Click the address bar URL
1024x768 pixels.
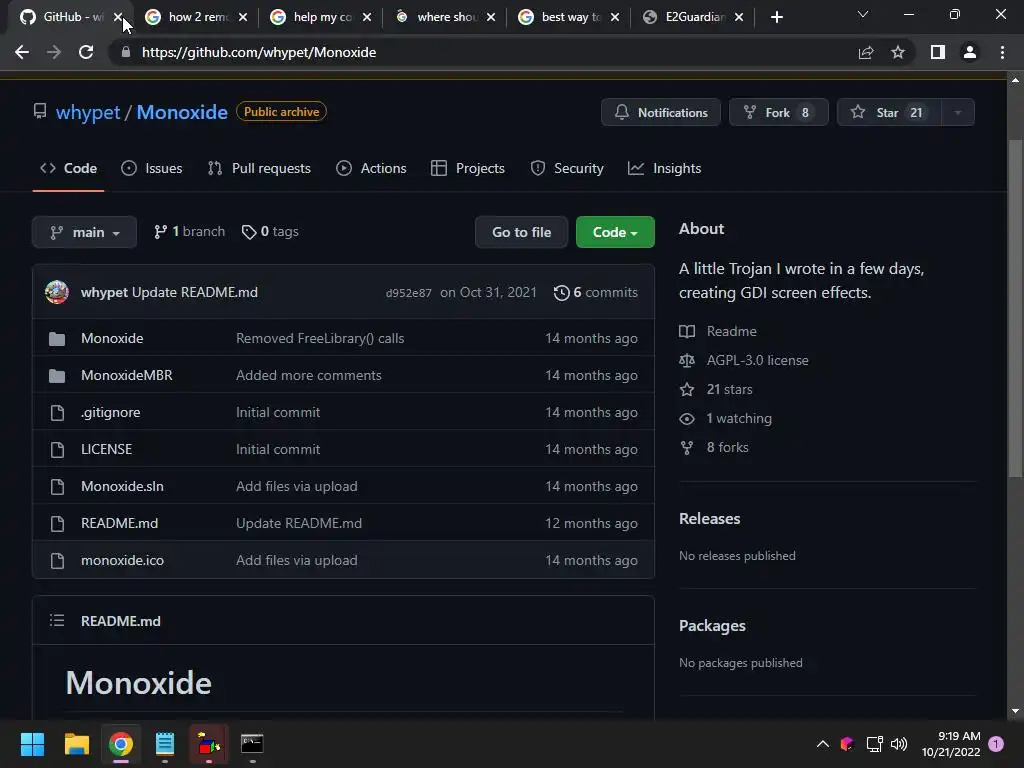259,52
